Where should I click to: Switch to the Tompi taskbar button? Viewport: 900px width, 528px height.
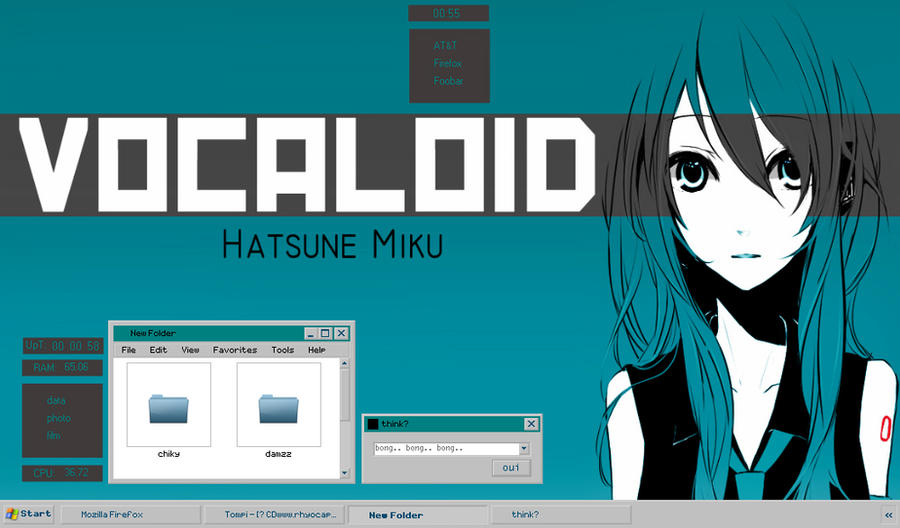(276, 515)
